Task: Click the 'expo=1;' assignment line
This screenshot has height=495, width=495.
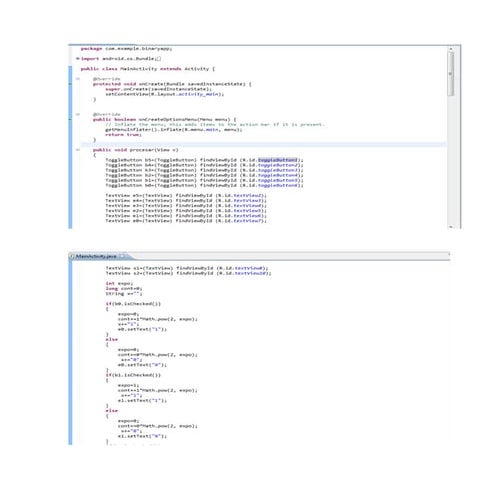Action: (128, 385)
